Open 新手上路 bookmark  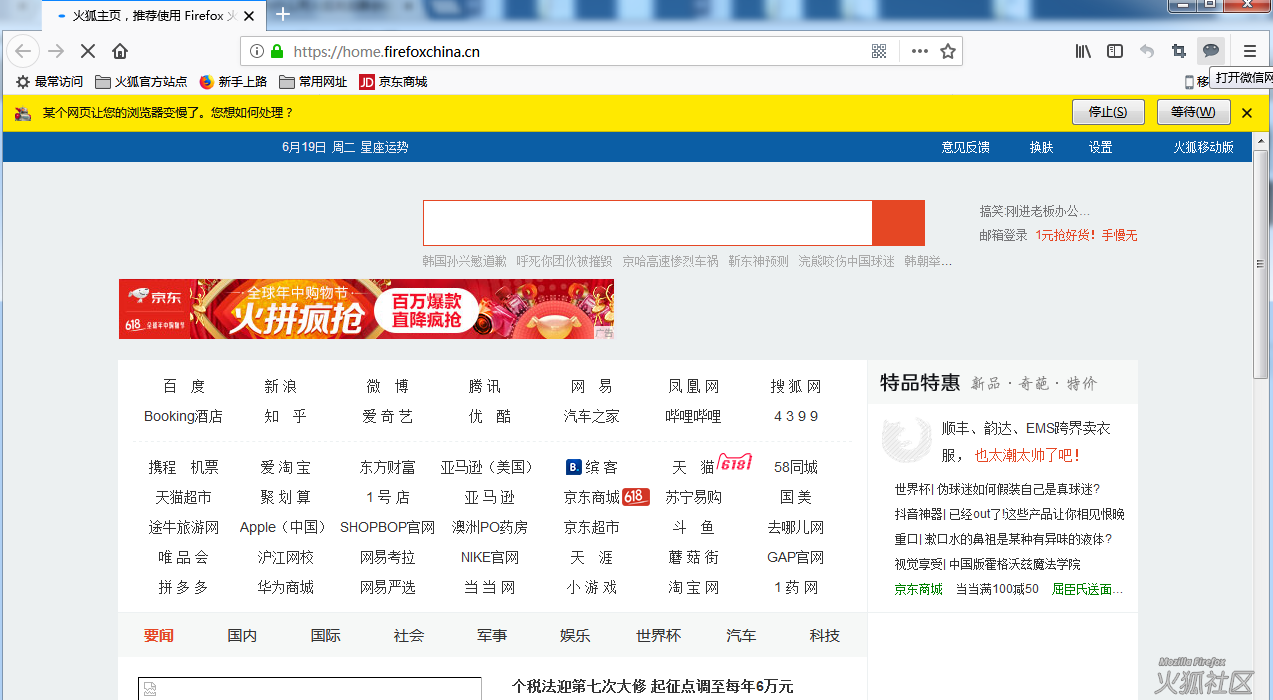click(233, 82)
